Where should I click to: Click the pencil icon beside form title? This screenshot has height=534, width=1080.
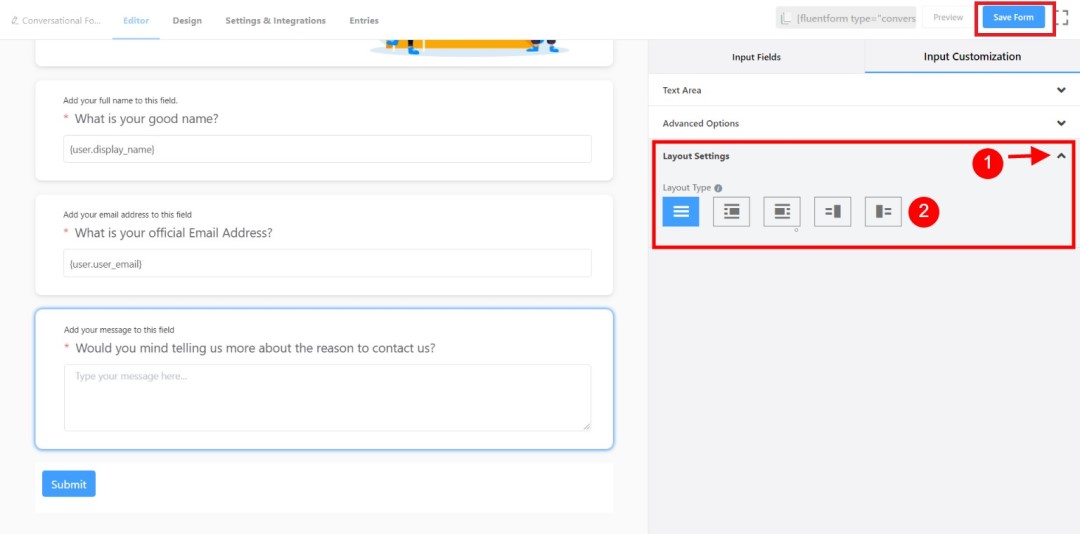click(x=15, y=21)
